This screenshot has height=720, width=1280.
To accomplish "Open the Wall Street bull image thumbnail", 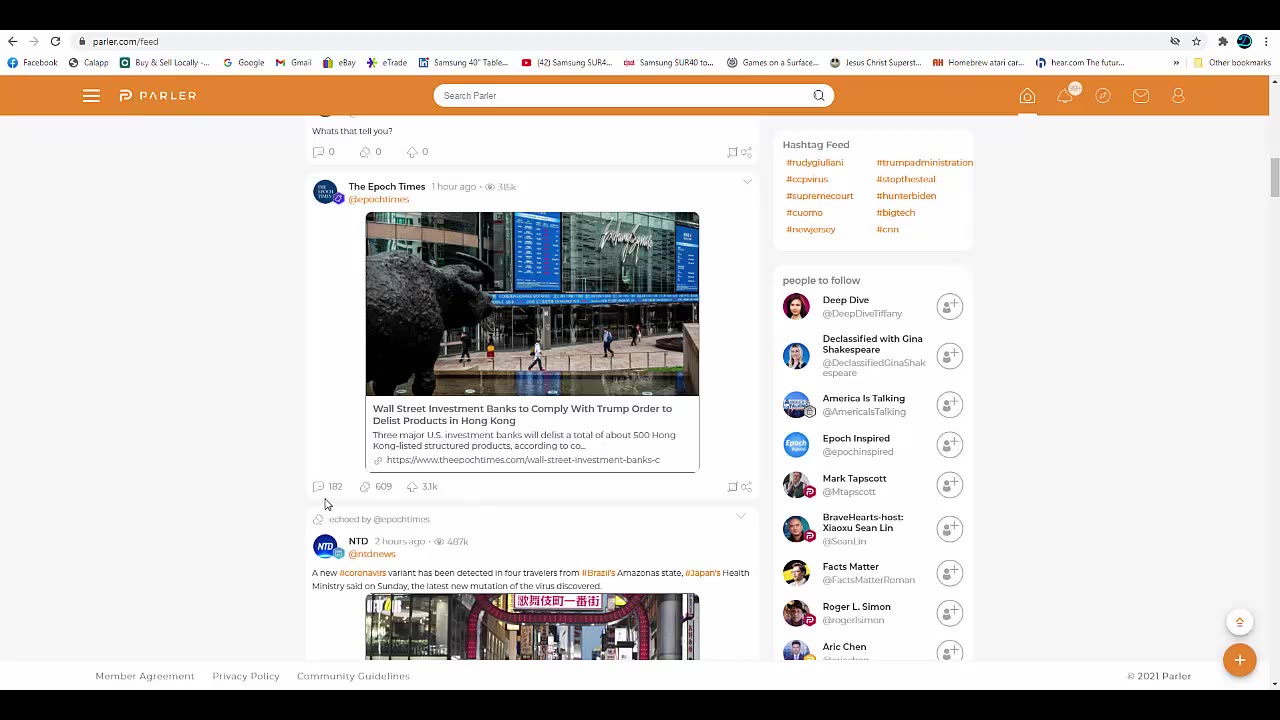I will [532, 304].
